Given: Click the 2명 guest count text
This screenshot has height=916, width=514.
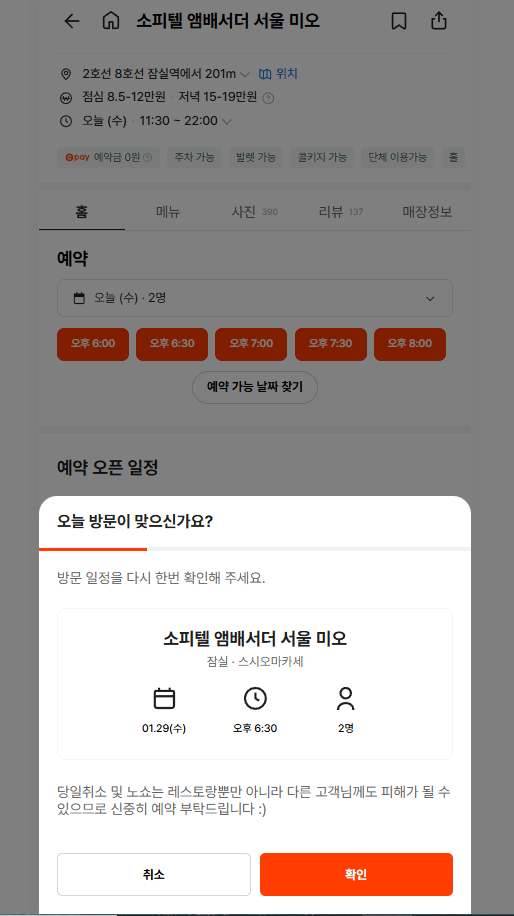Looking at the screenshot, I should 346,728.
